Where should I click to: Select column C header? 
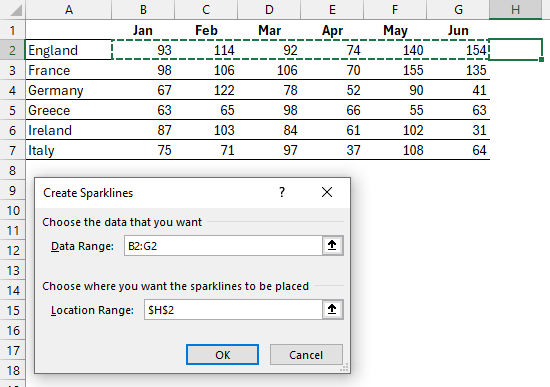(x=206, y=10)
